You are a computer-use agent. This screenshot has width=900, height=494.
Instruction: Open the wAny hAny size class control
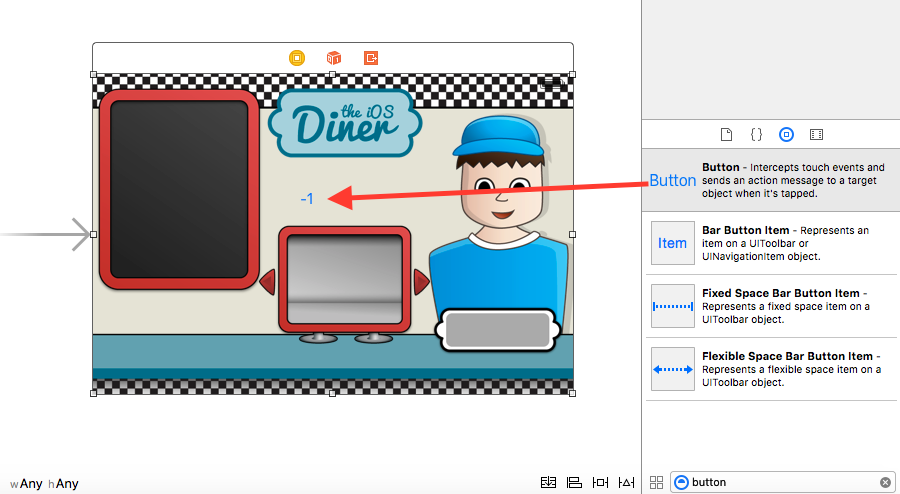point(44,484)
